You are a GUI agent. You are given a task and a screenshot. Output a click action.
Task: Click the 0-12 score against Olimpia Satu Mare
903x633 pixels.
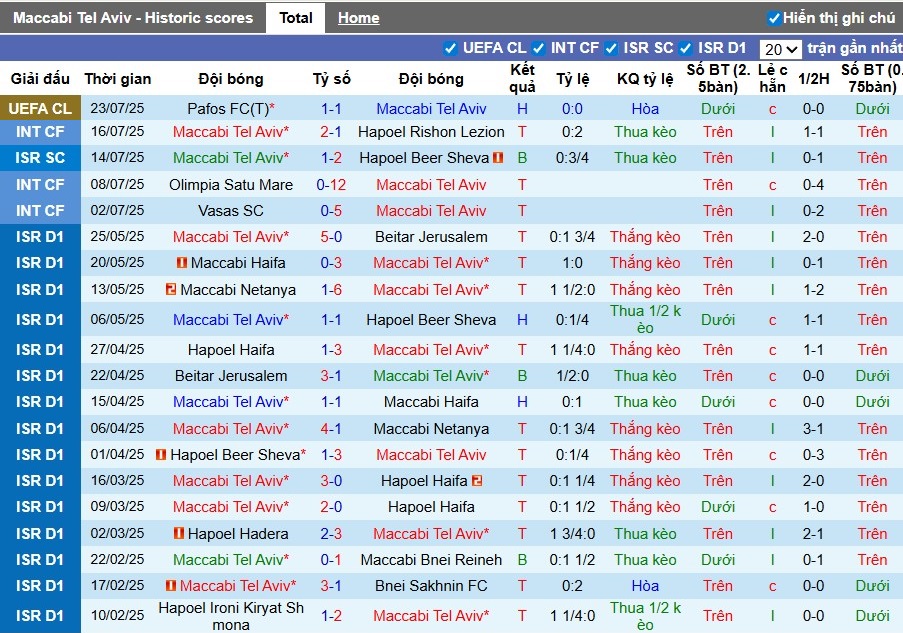331,185
